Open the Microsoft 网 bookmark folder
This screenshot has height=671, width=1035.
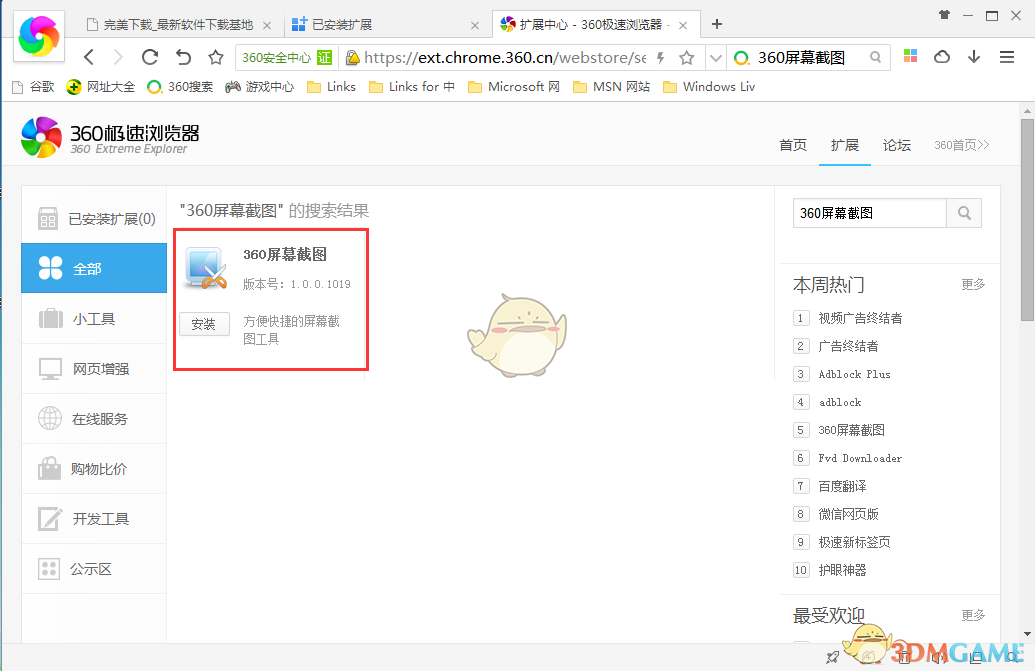click(x=514, y=86)
